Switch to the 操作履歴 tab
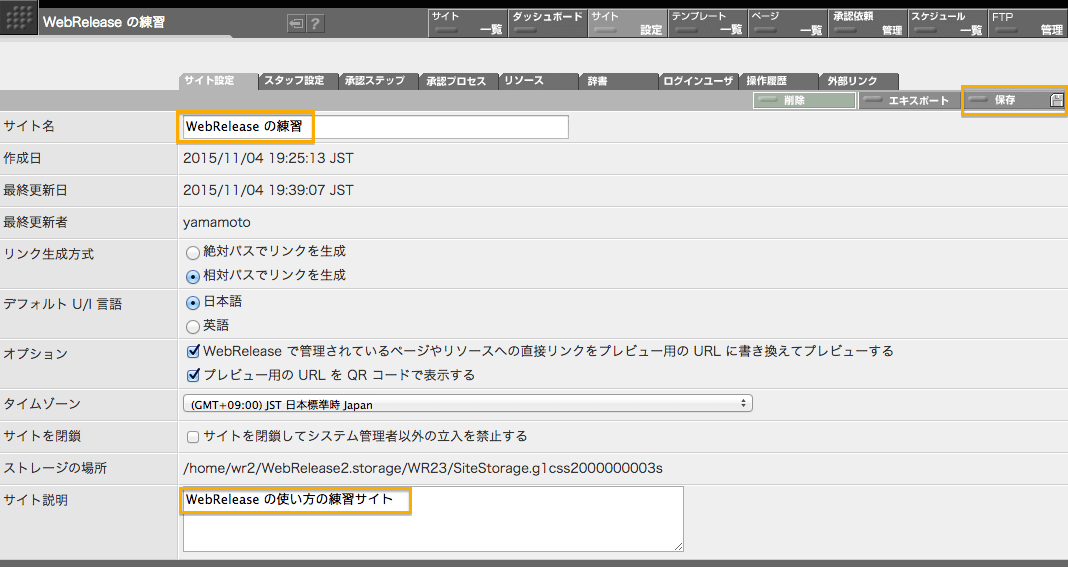This screenshot has height=568, width=1068. [x=779, y=80]
